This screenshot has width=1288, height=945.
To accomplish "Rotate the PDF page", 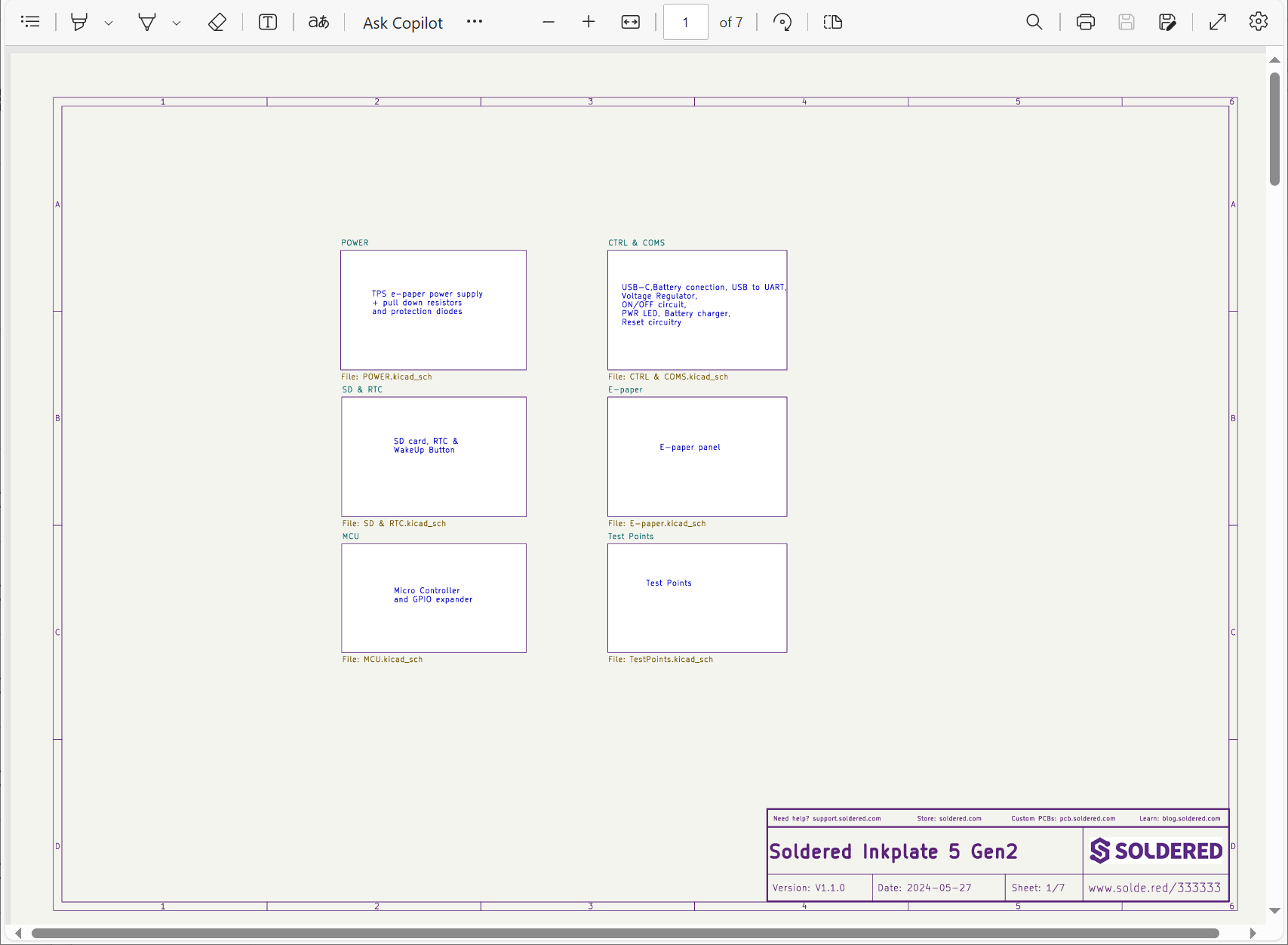I will click(782, 22).
